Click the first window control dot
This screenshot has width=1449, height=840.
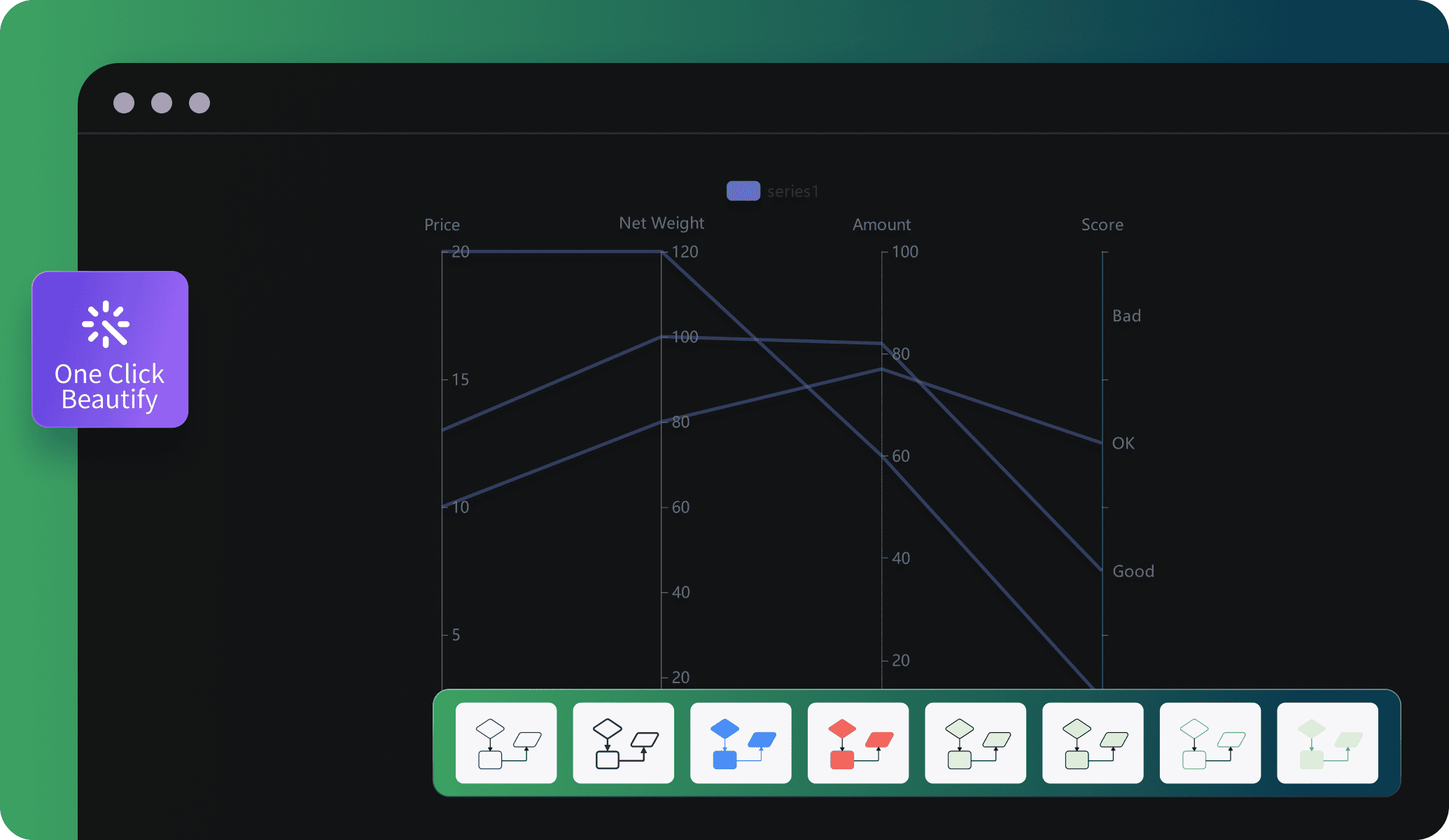(x=124, y=103)
